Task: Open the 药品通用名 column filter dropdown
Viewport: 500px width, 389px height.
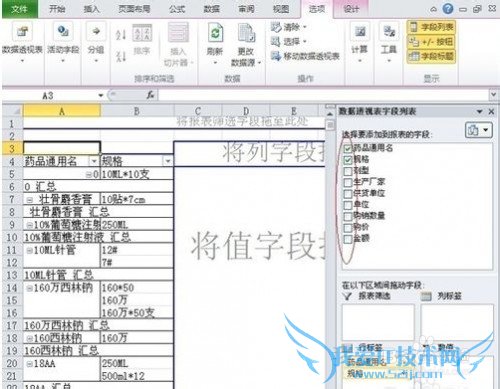Action: [x=94, y=161]
